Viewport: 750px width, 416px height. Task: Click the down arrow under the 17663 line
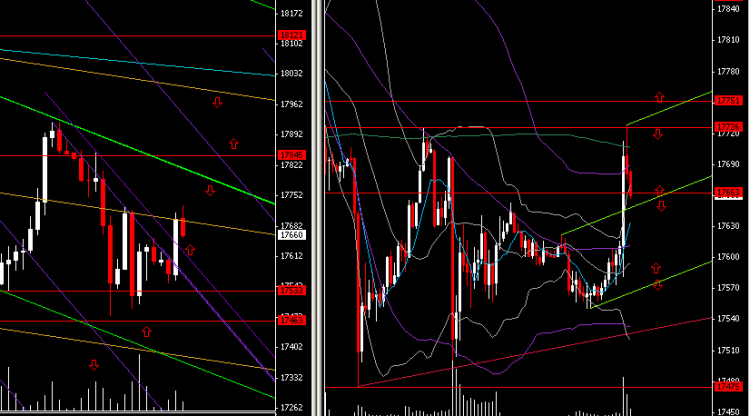662,206
